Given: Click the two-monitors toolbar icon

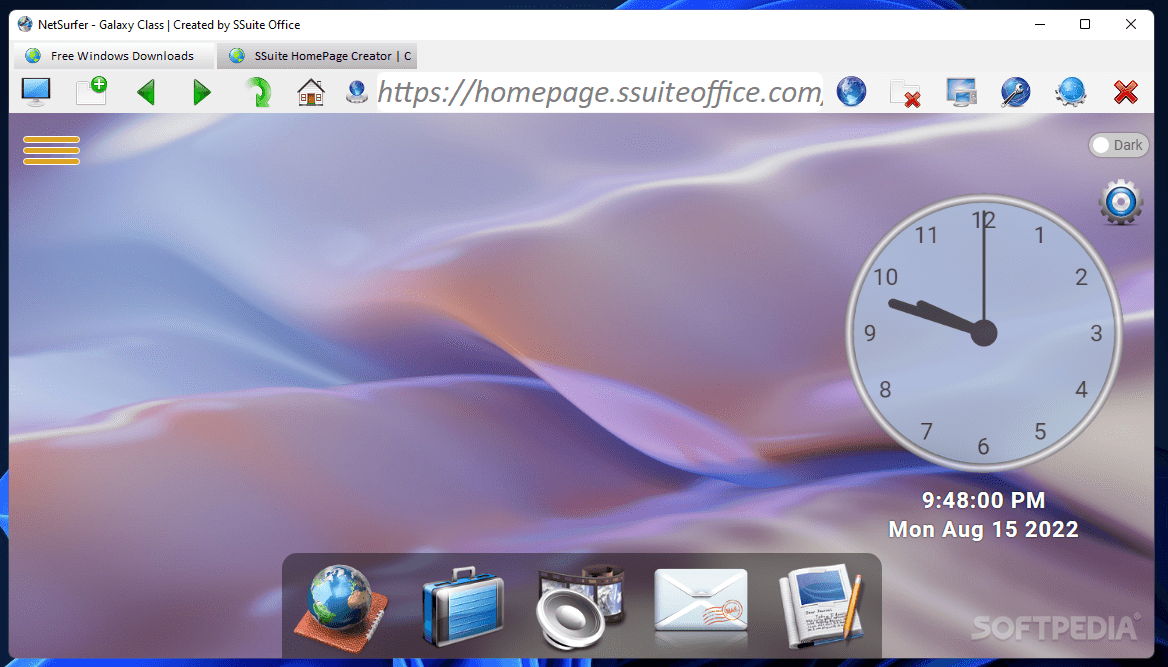Looking at the screenshot, I should click(961, 92).
